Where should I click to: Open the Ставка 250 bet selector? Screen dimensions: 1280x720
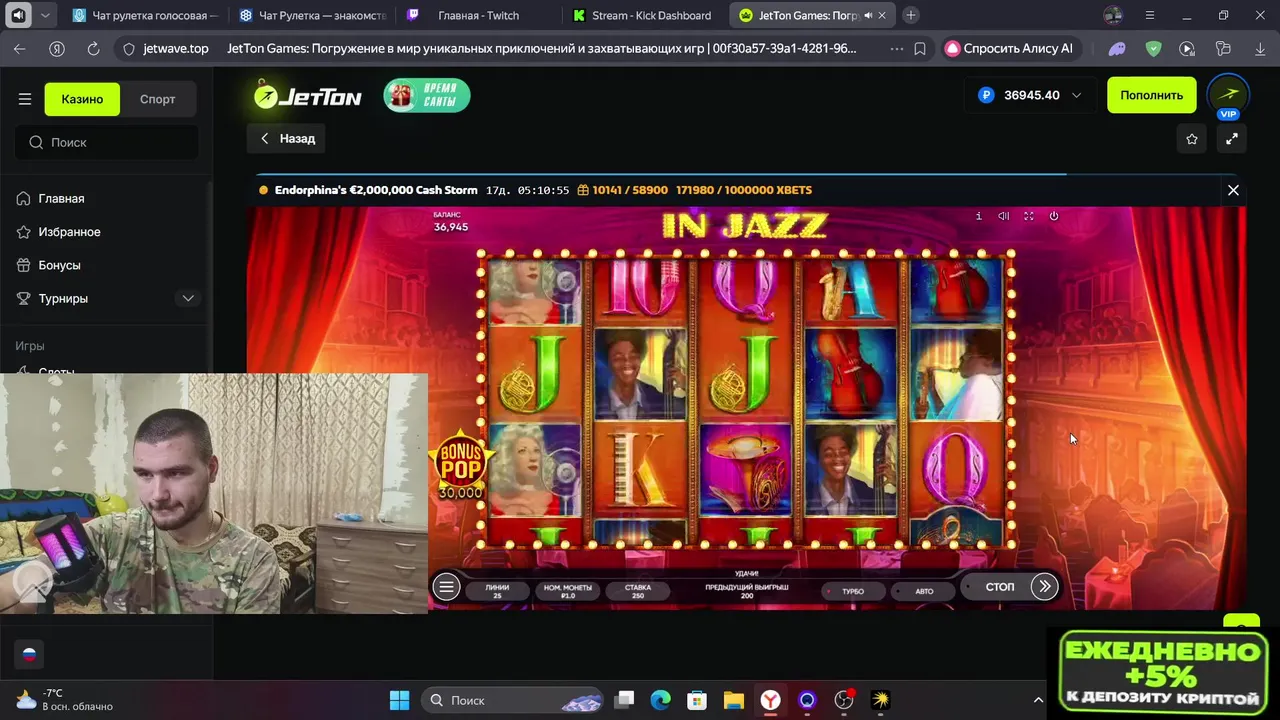tap(637, 591)
